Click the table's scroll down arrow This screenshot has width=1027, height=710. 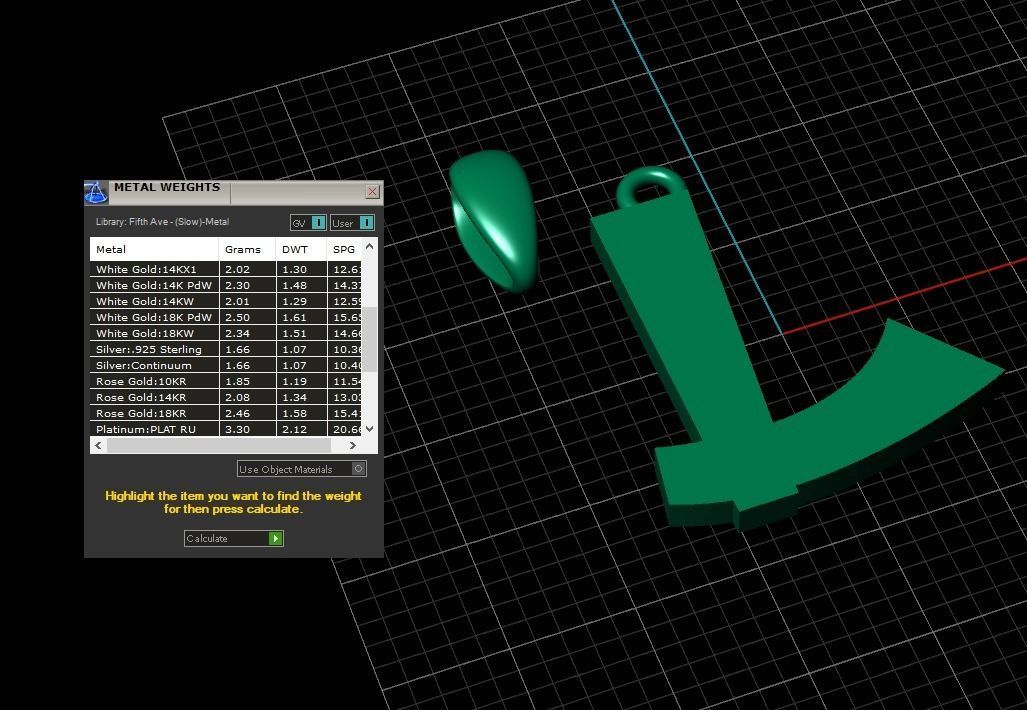pos(369,428)
